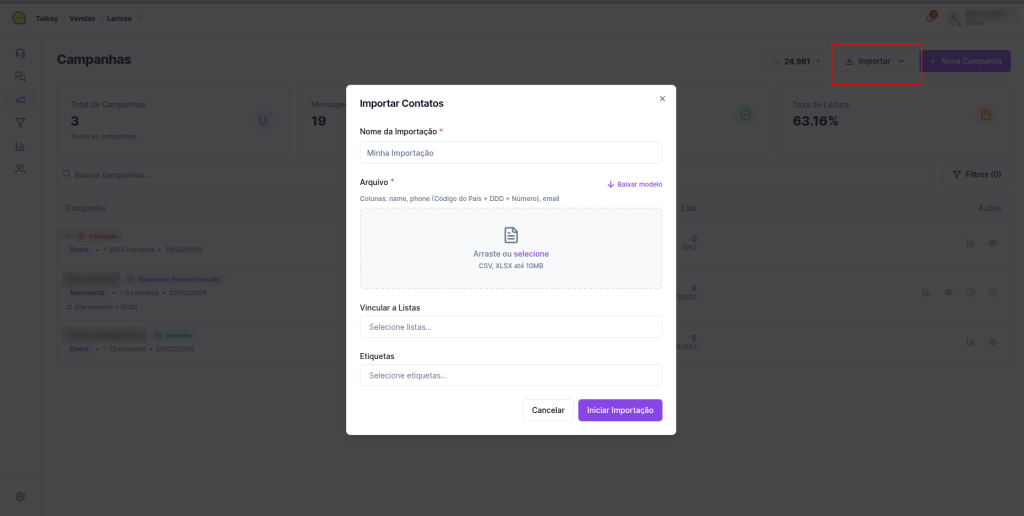1024x516 pixels.
Task: Click the pause icon on second campaign
Action: point(970,292)
